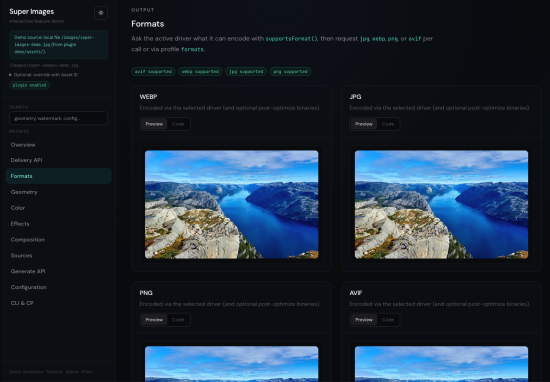Open the Geometry section
Image resolution: width=550 pixels, height=382 pixels.
tap(59, 192)
